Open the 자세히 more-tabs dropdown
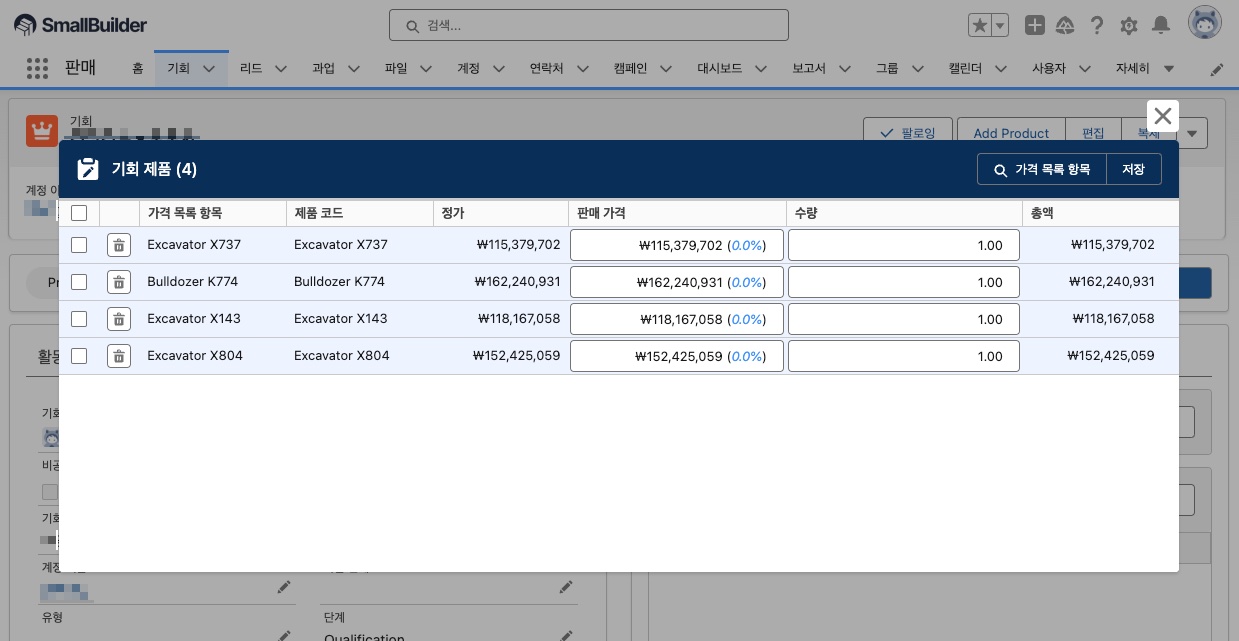1239x641 pixels. [1145, 69]
